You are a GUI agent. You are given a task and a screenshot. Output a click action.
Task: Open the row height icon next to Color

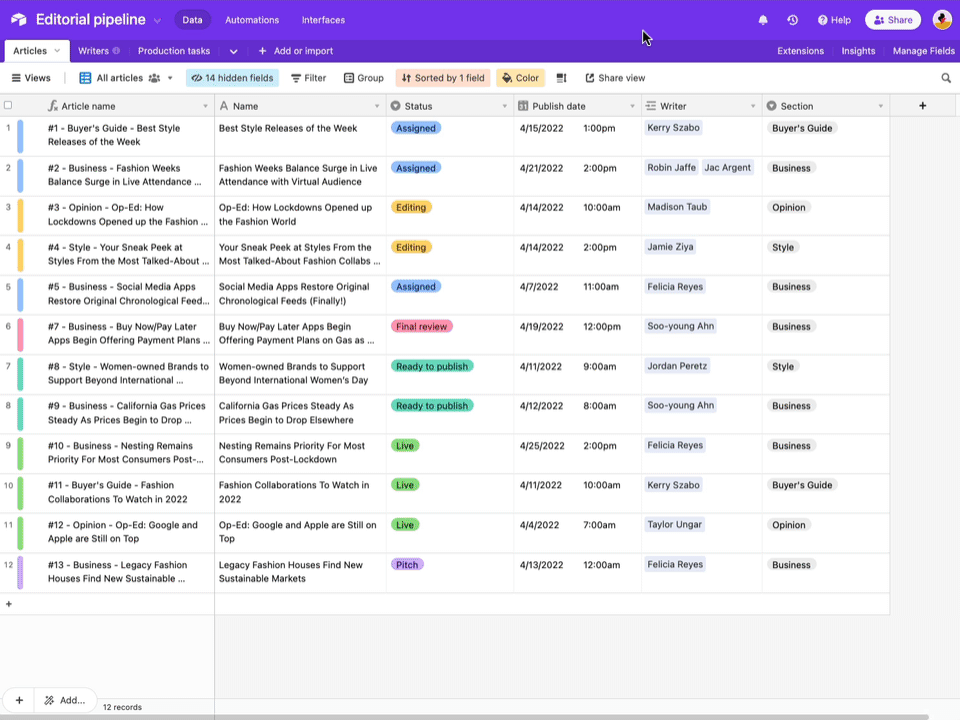coord(561,77)
